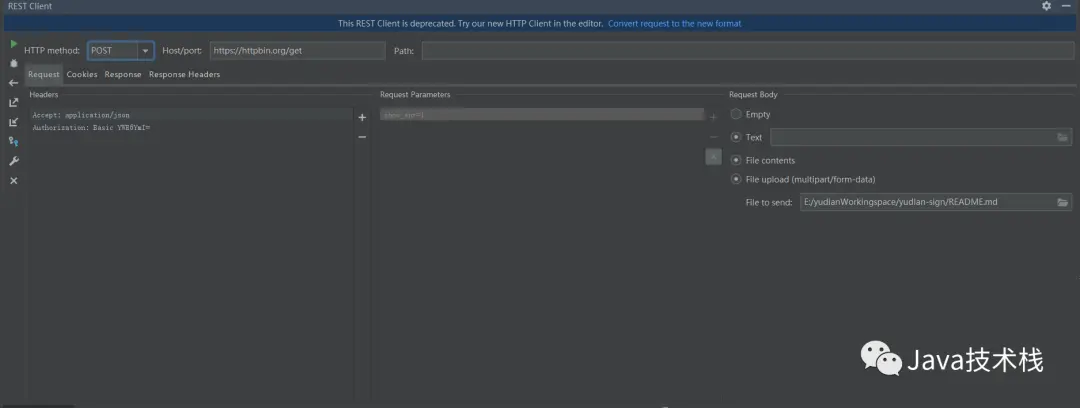Select the highlighted request parameter row

click(541, 115)
